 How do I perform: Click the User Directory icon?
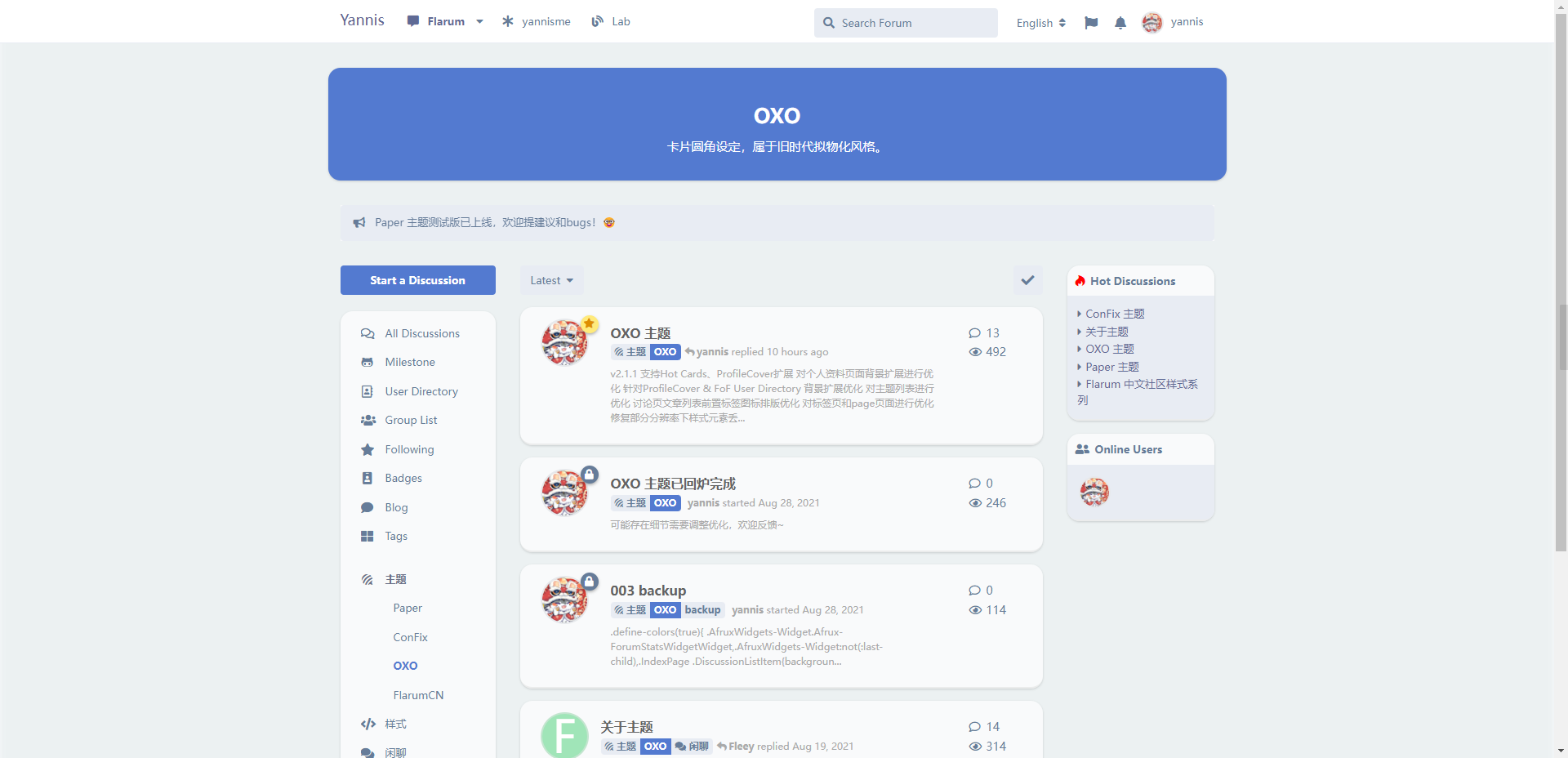pyautogui.click(x=367, y=391)
